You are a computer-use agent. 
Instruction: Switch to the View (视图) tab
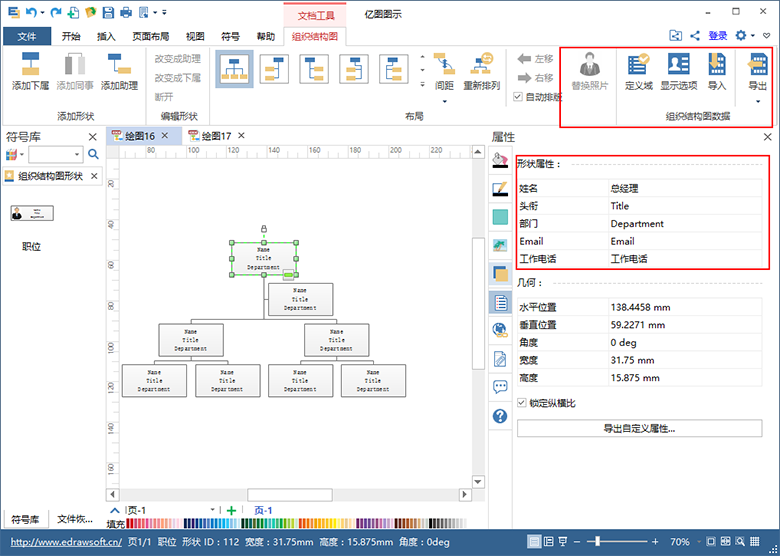coord(195,36)
